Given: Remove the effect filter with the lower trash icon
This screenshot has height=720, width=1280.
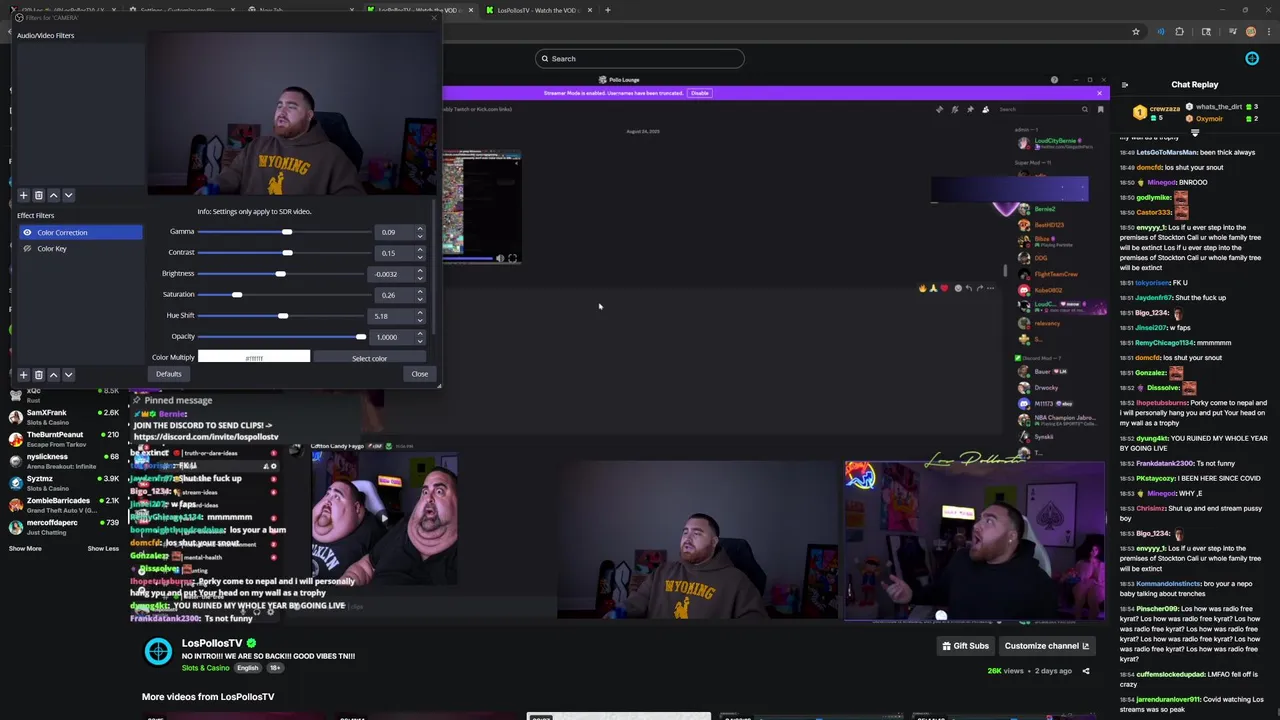Looking at the screenshot, I should (x=38, y=375).
